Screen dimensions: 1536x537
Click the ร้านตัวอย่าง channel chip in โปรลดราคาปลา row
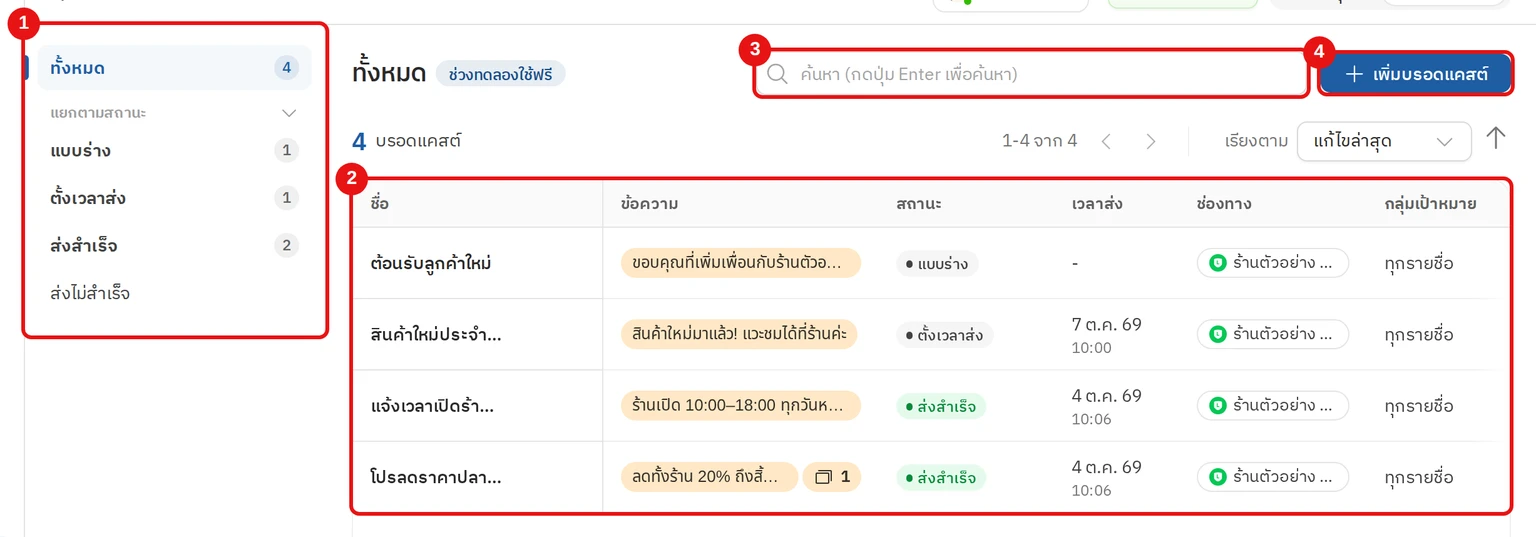coord(1272,476)
